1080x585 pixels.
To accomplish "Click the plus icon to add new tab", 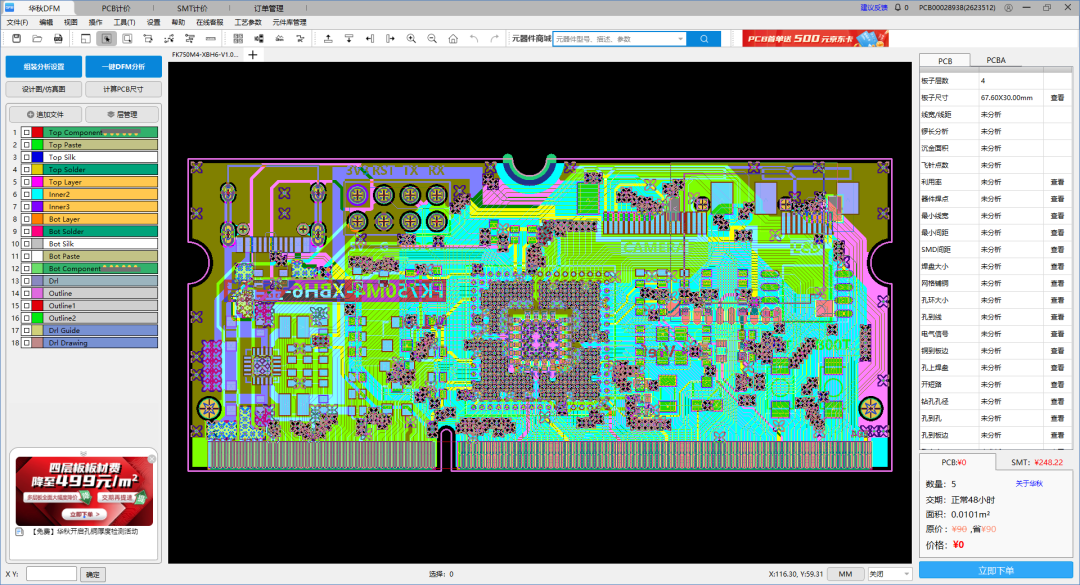I will pyautogui.click(x=253, y=55).
